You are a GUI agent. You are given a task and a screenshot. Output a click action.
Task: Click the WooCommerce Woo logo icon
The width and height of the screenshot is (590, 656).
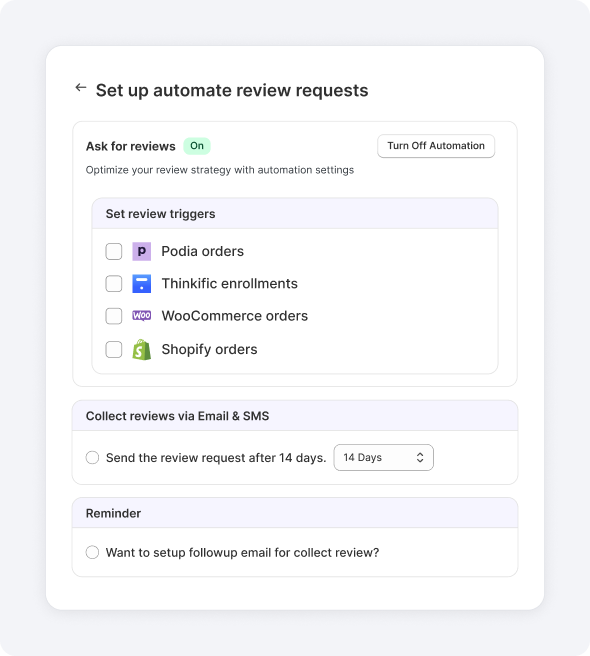141,315
